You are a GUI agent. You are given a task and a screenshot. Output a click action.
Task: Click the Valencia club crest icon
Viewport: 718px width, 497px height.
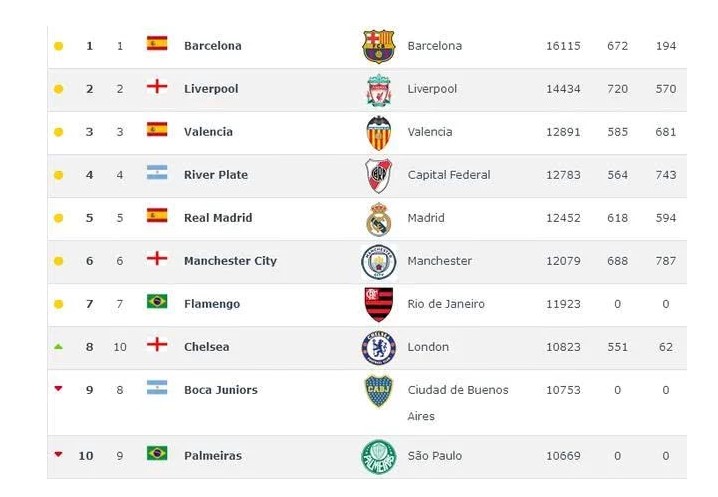[x=378, y=132]
